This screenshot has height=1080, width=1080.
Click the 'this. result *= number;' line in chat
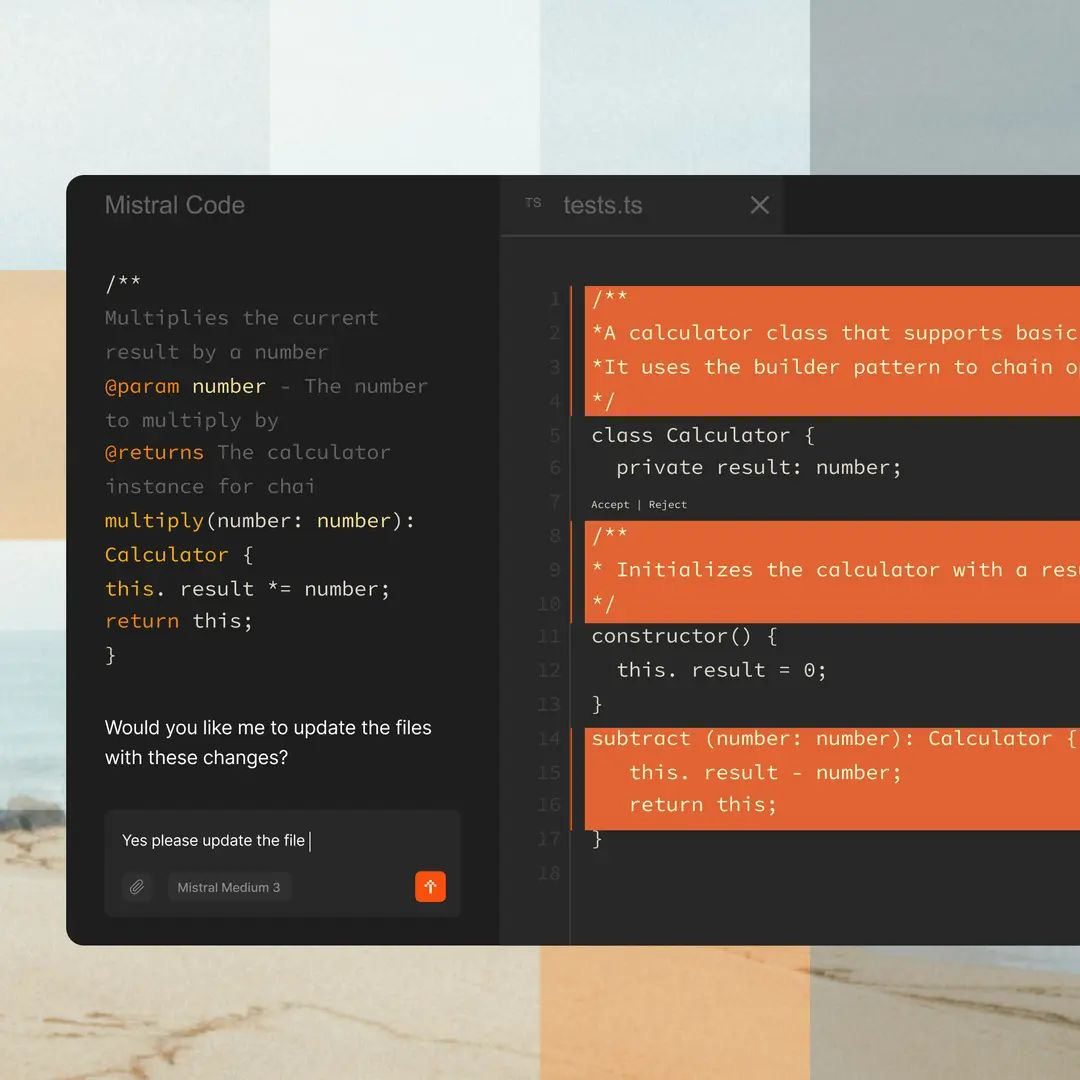247,589
